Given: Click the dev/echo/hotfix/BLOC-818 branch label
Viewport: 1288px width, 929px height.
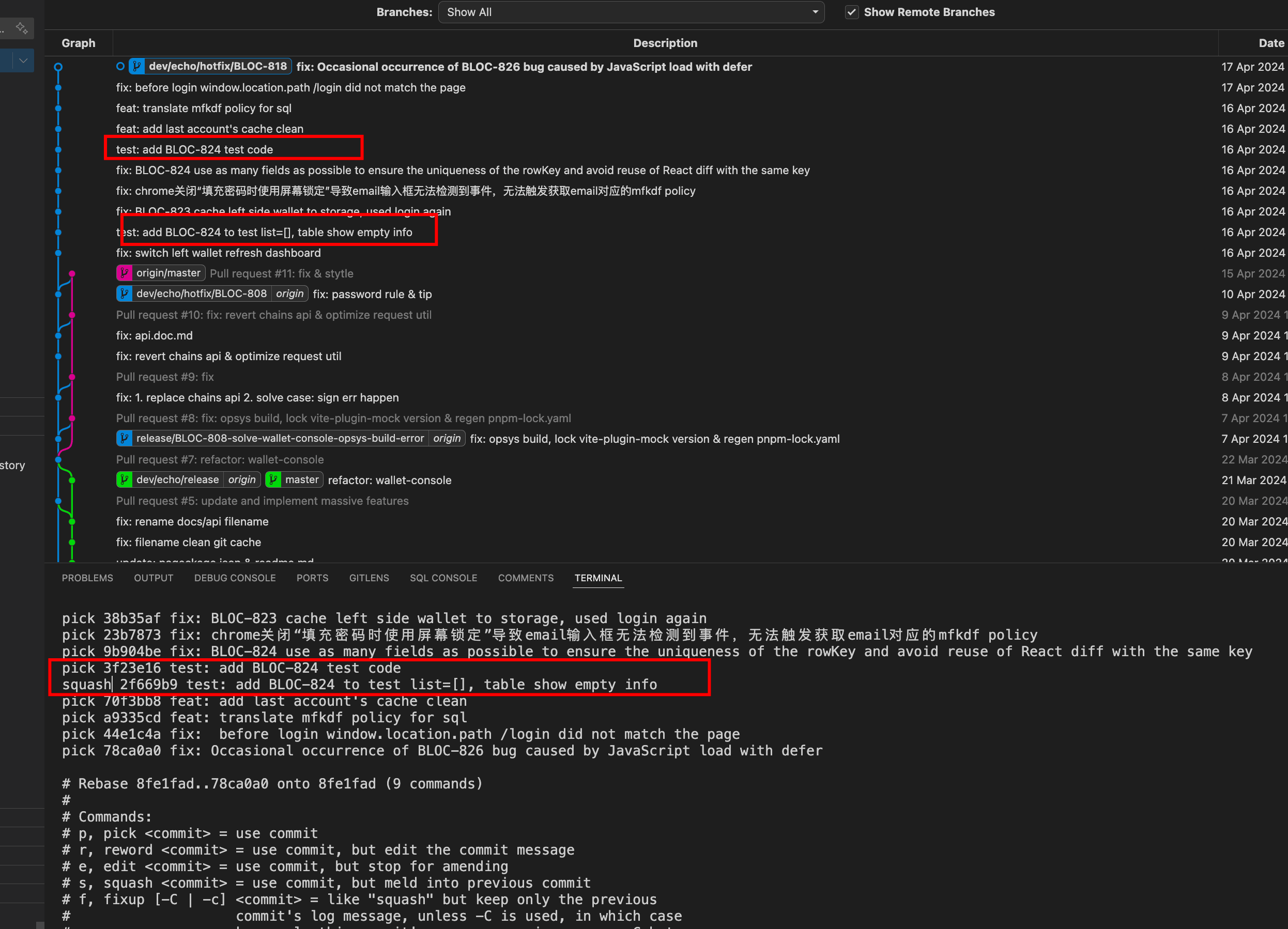Looking at the screenshot, I should tap(218, 67).
